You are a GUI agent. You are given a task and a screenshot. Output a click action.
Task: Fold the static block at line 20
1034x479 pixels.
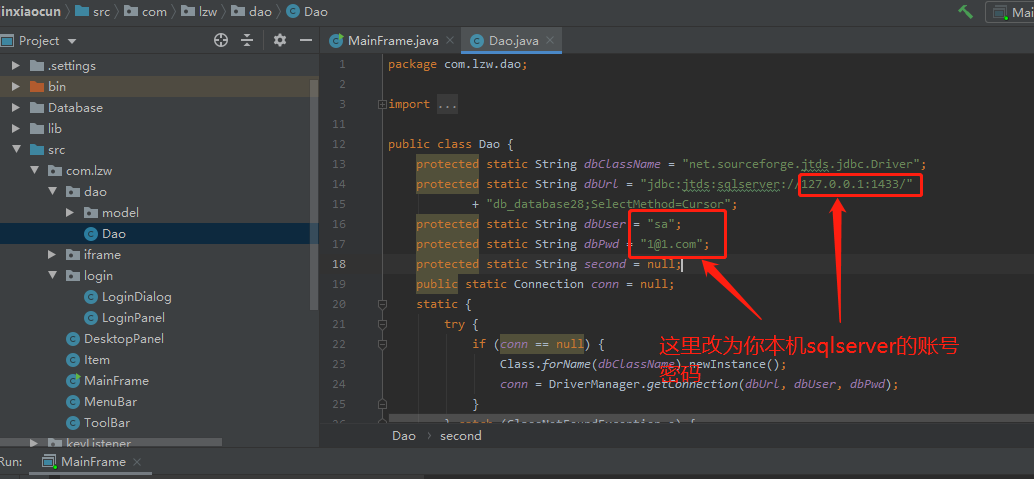(382, 304)
